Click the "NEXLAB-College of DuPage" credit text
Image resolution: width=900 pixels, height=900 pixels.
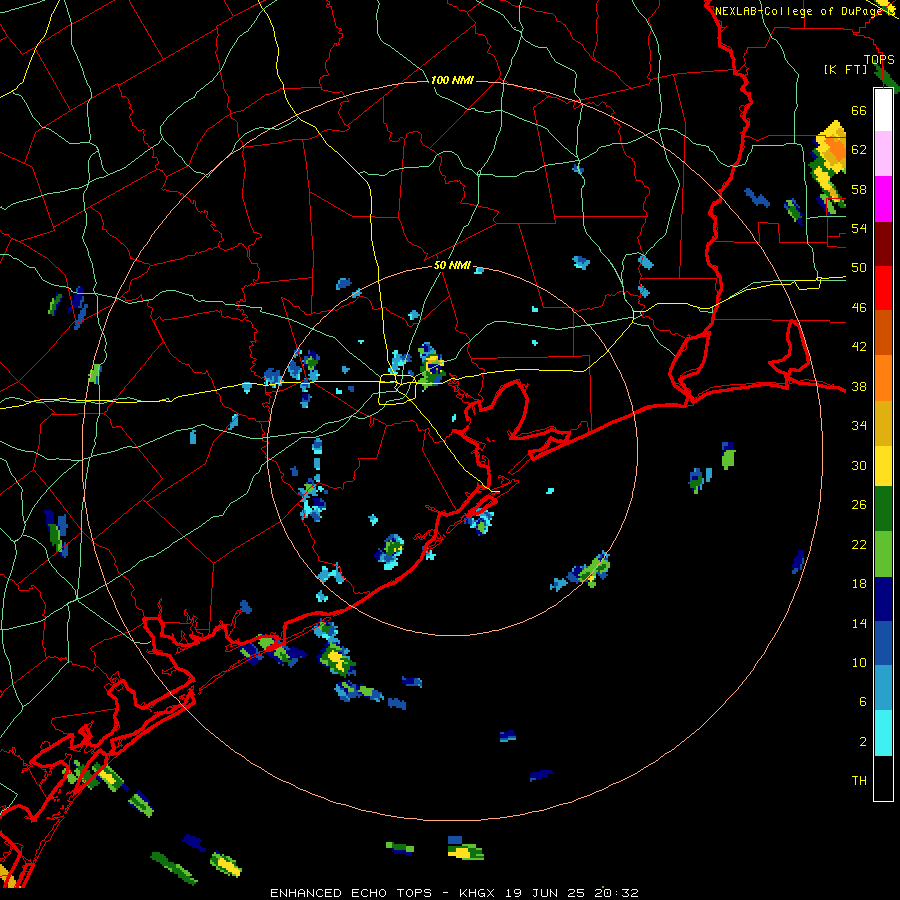coord(799,11)
